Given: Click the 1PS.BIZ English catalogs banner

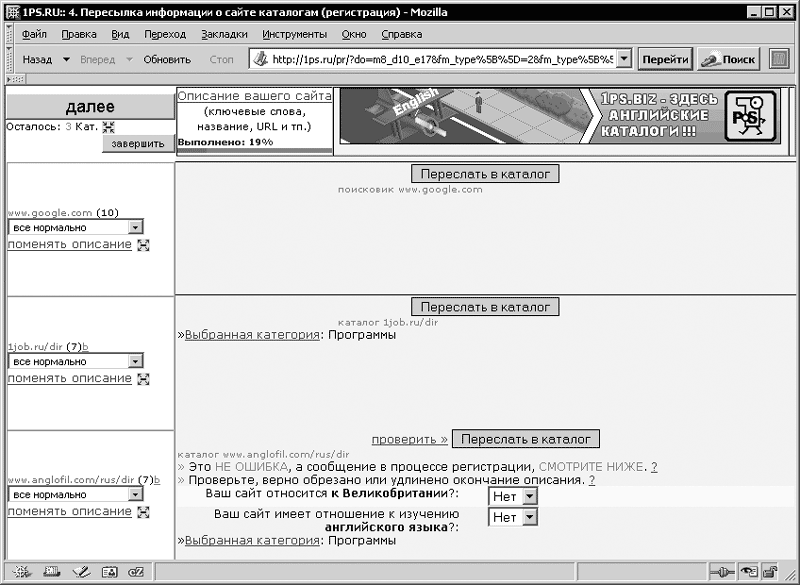Looking at the screenshot, I should point(560,116).
